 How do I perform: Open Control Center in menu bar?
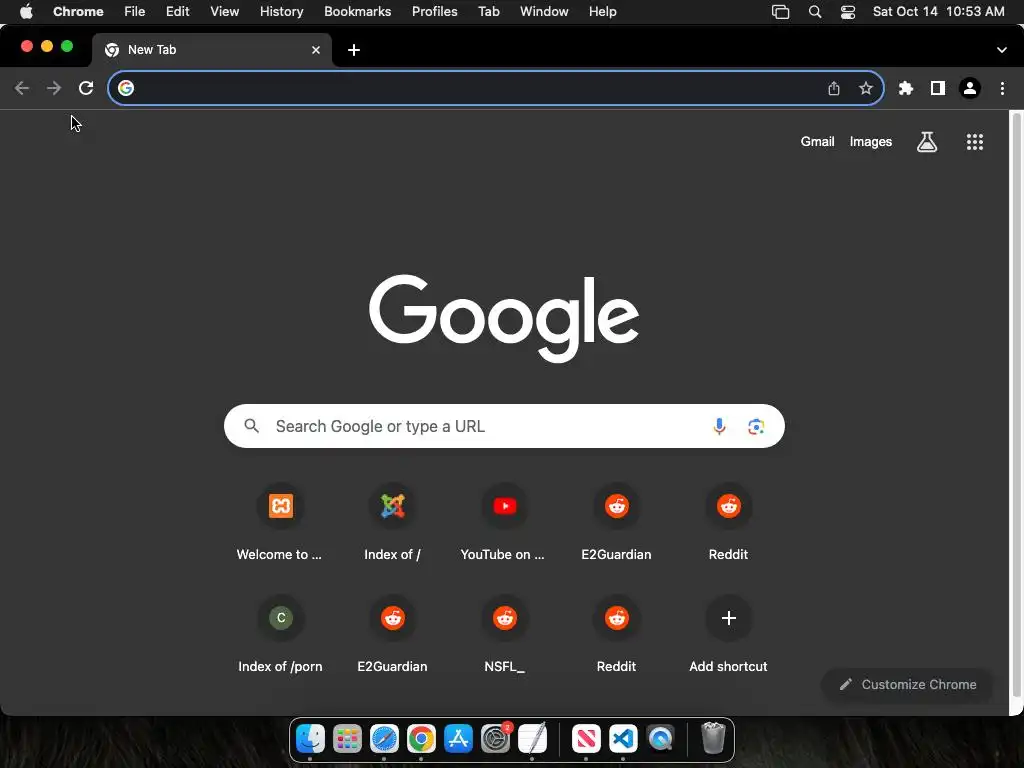pyautogui.click(x=848, y=12)
